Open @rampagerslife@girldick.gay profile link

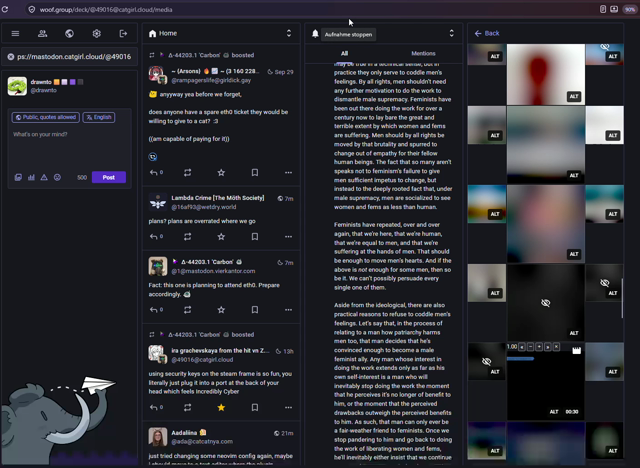[x=211, y=80]
